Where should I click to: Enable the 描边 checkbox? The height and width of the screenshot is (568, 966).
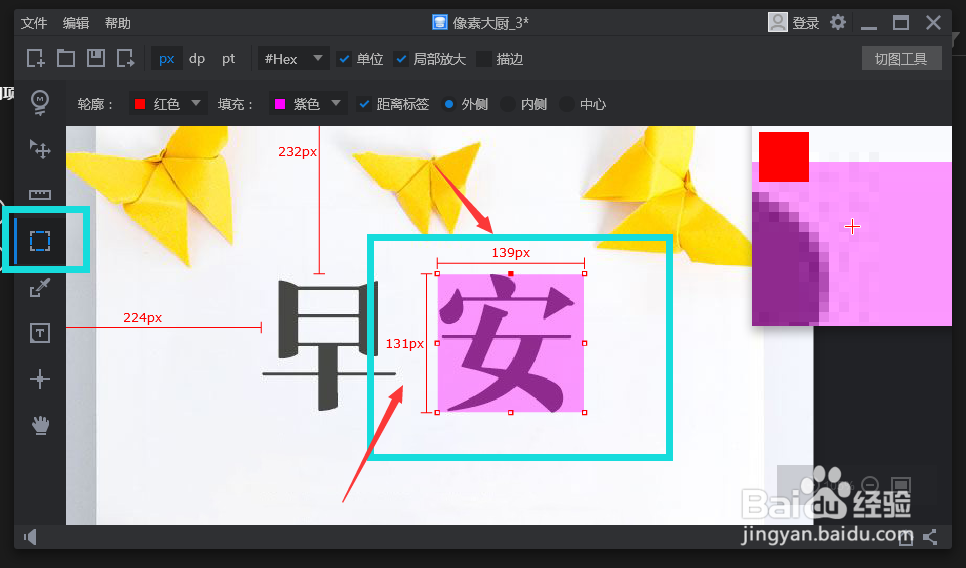484,59
